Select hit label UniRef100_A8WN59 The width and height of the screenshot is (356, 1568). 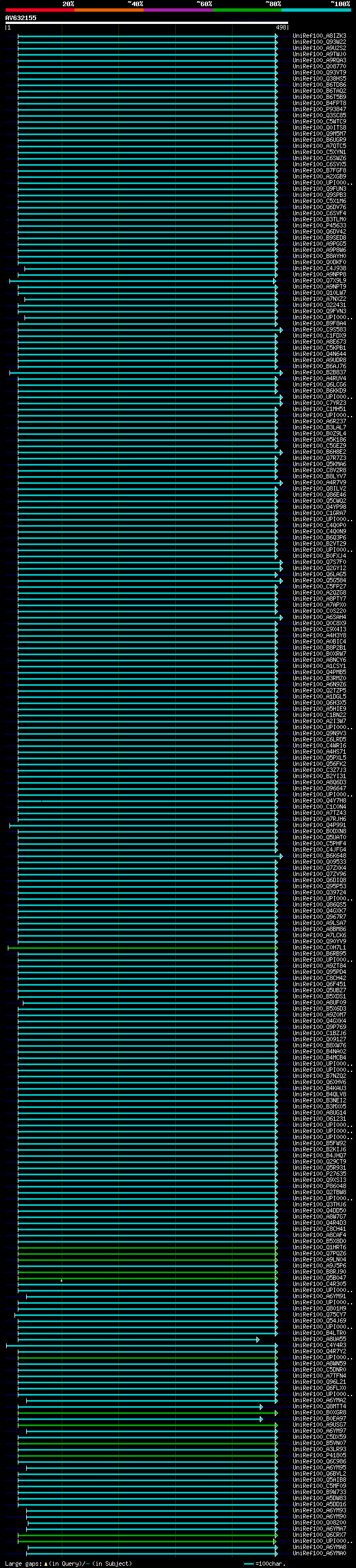click(x=319, y=1363)
